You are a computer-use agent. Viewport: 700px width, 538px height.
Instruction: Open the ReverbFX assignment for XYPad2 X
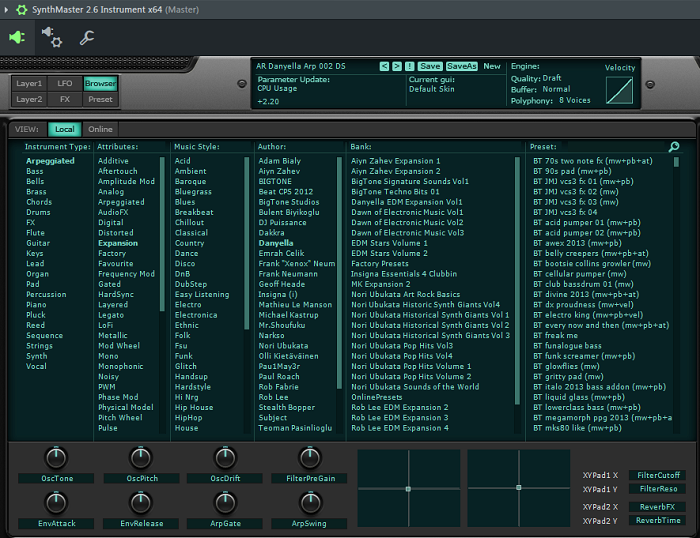click(658, 507)
